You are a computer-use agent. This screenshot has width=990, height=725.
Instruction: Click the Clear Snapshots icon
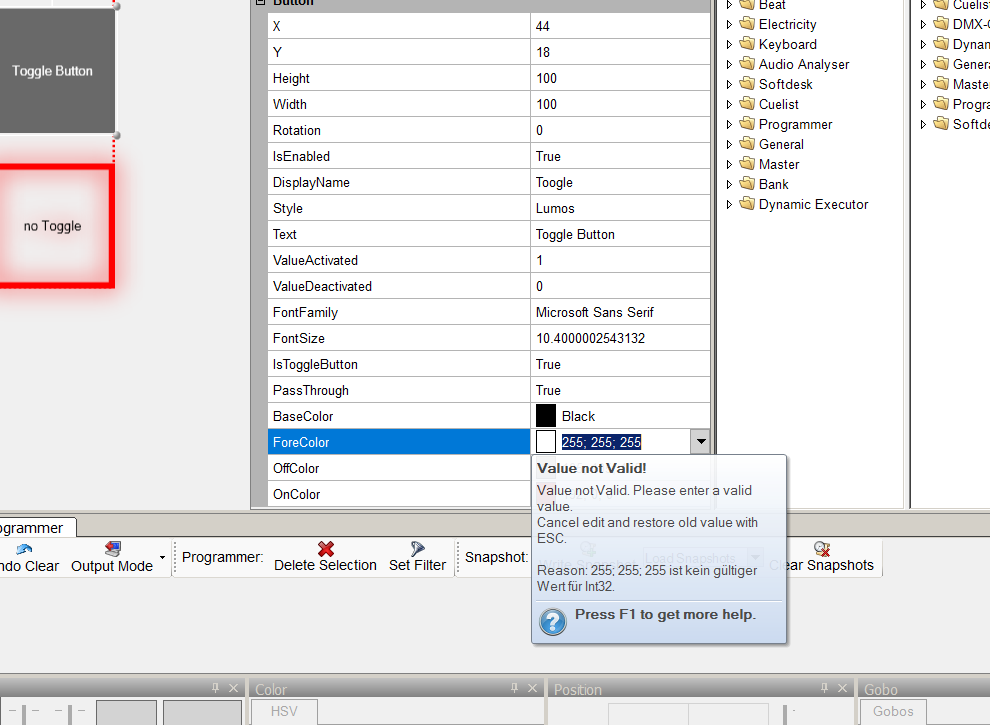pos(821,548)
